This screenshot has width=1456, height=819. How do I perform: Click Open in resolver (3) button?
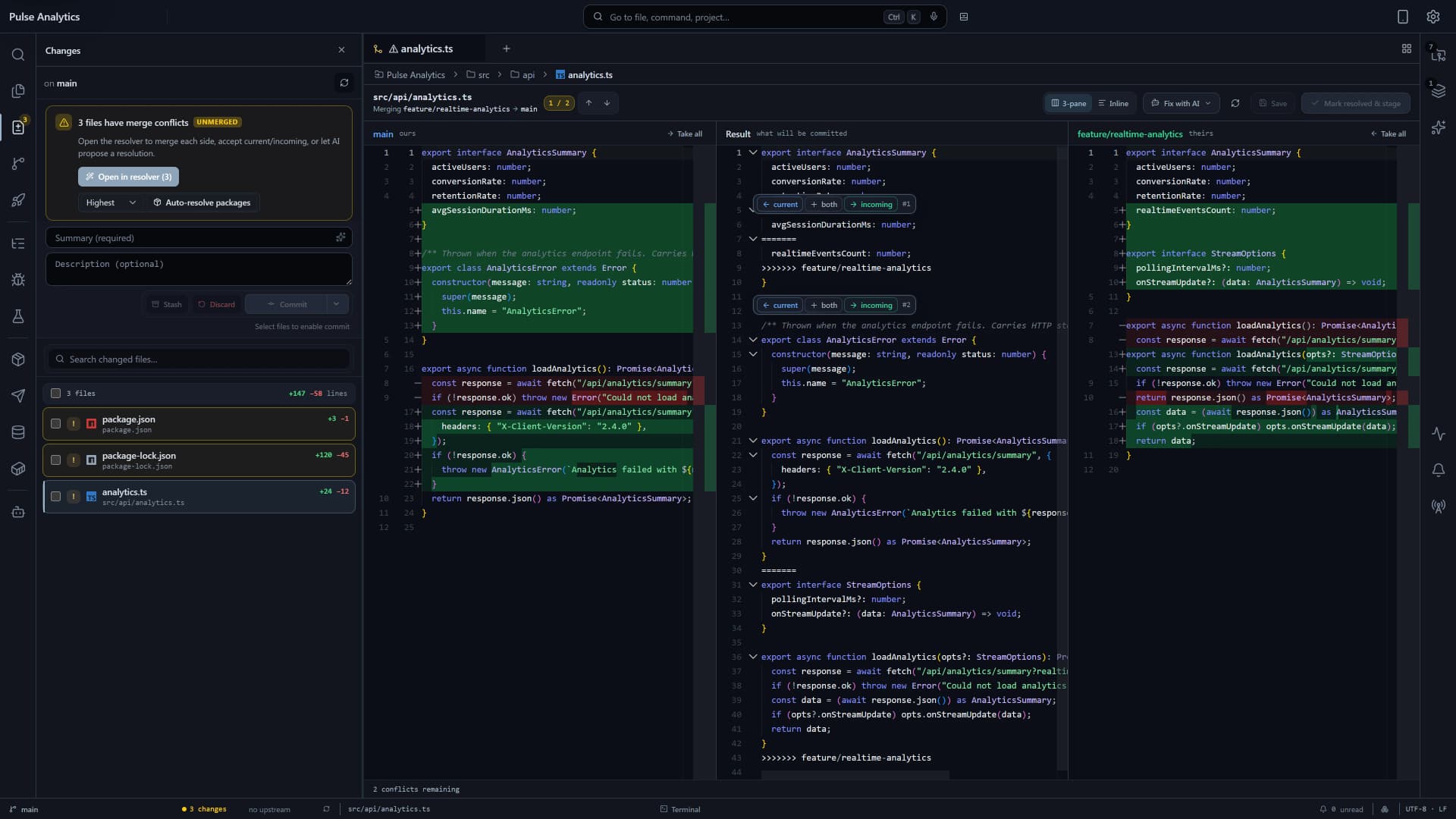coord(128,177)
